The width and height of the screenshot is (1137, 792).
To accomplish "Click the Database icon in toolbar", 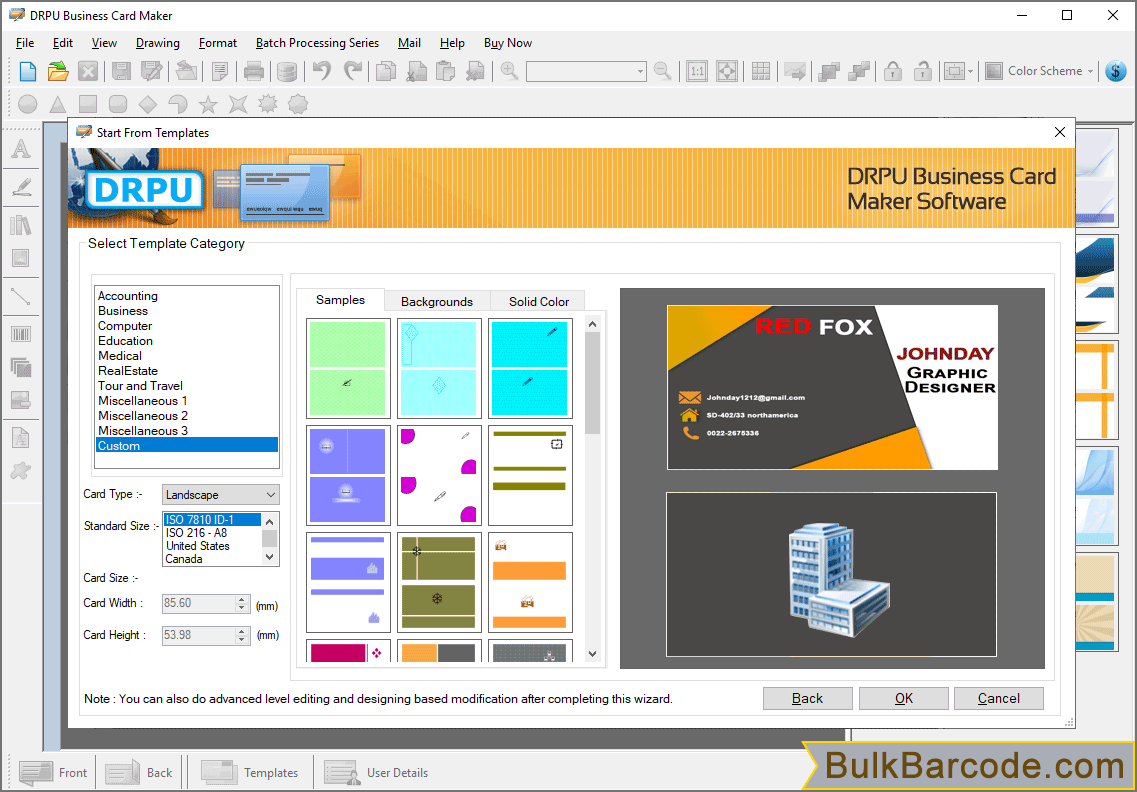I will pos(287,71).
